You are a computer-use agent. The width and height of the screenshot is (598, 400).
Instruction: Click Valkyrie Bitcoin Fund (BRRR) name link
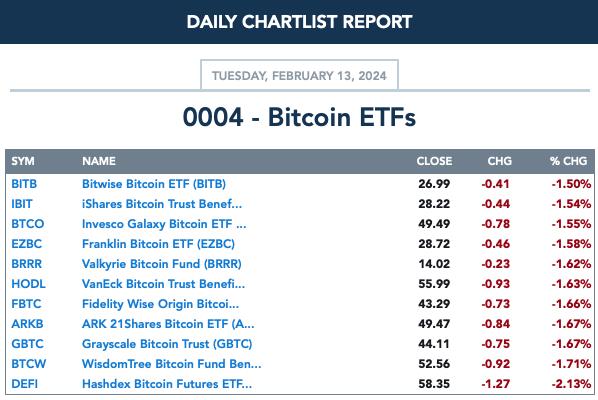(x=162, y=264)
